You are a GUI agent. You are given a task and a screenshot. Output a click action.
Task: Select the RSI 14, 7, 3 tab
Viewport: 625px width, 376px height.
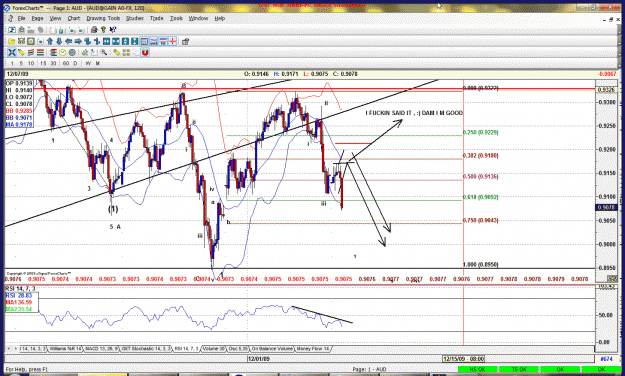pos(187,349)
